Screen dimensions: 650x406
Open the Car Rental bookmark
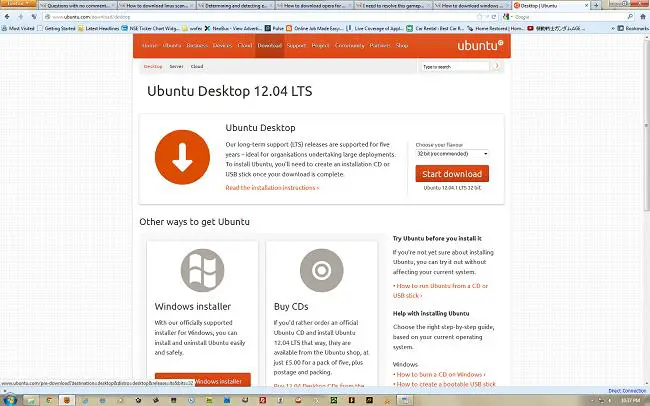(x=435, y=28)
